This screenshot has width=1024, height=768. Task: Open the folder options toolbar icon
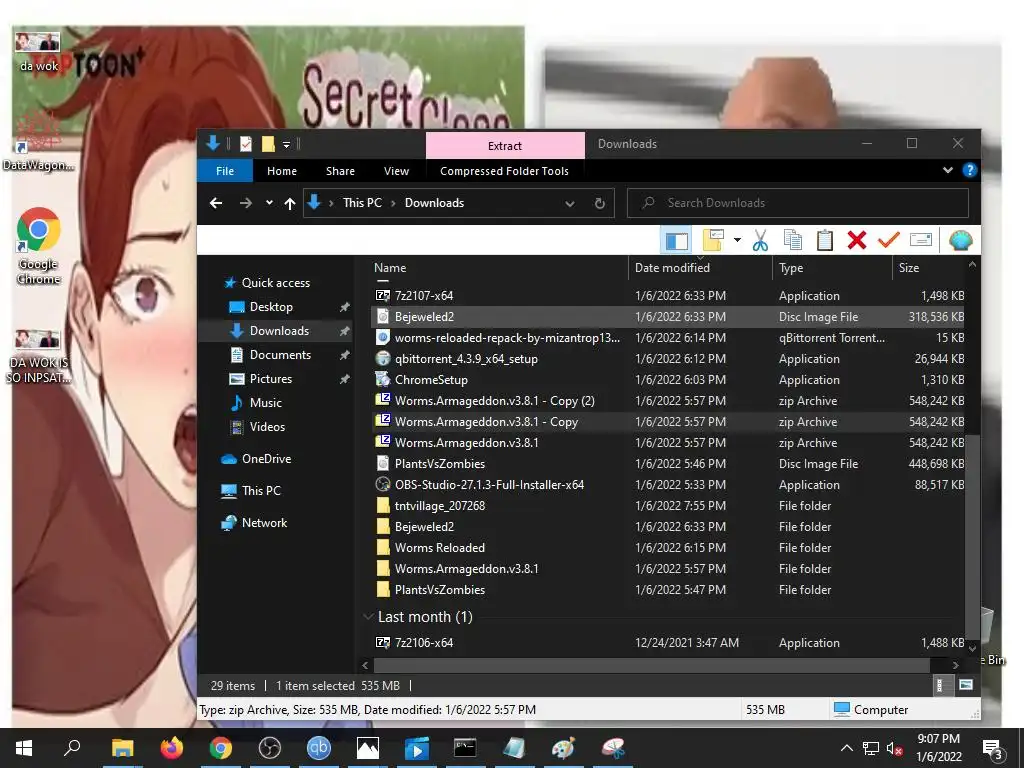[x=712, y=240]
